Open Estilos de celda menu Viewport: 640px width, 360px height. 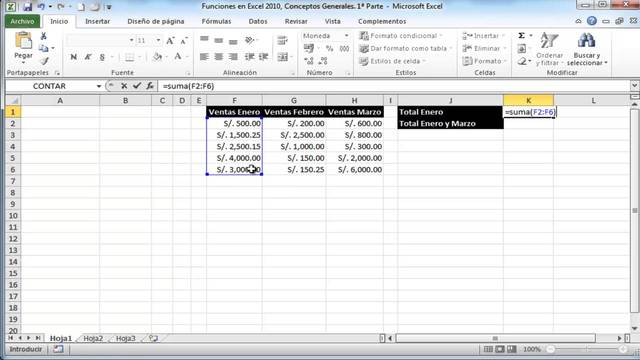[x=393, y=61]
